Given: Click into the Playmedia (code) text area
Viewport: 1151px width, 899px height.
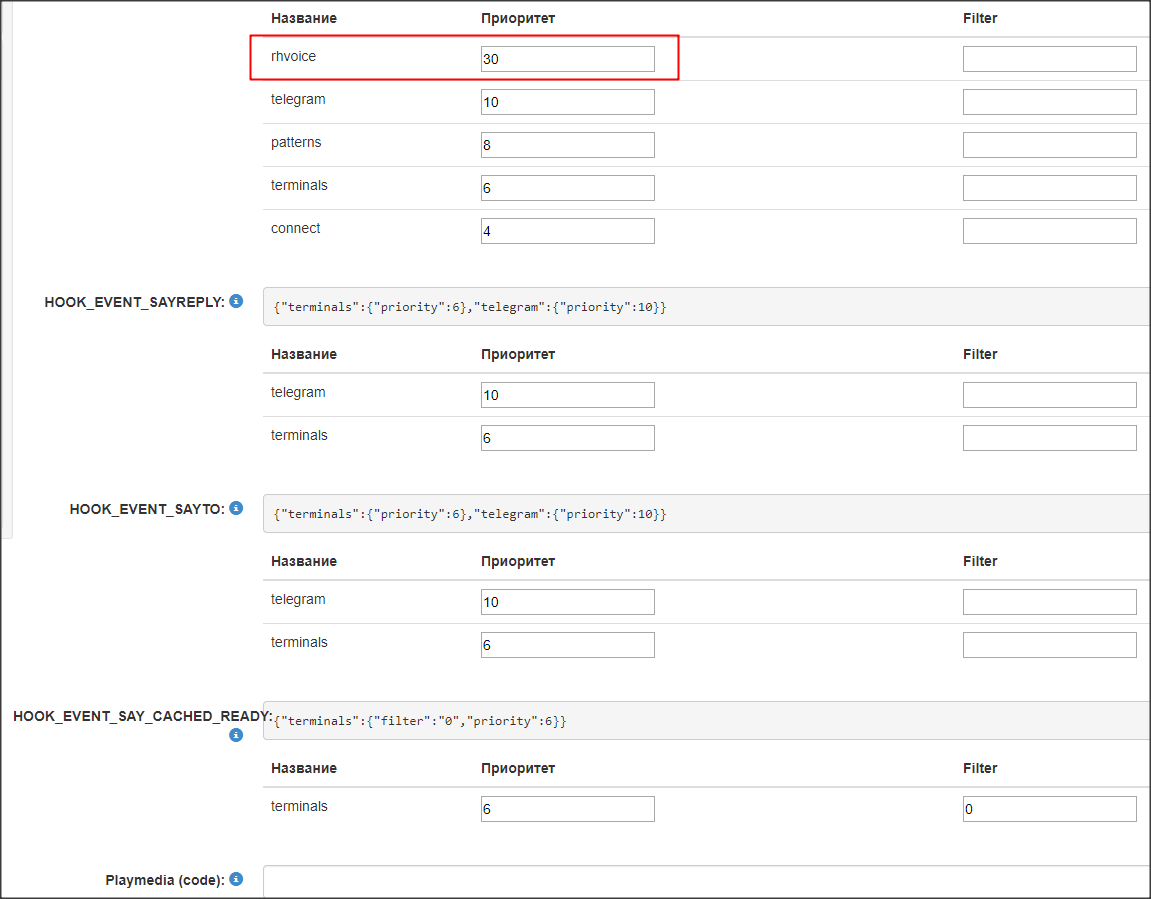Looking at the screenshot, I should [705, 881].
